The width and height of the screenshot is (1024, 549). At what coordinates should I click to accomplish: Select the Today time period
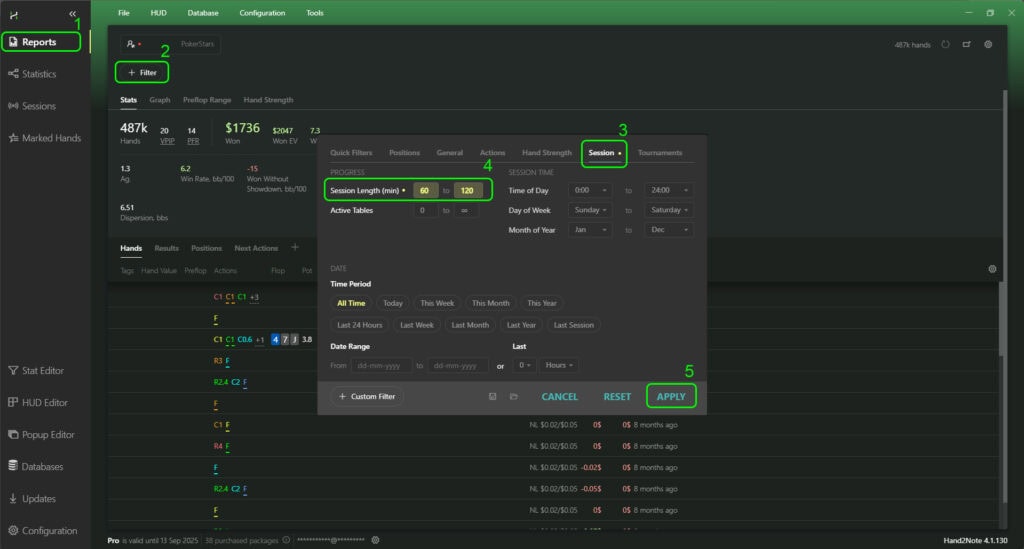392,303
